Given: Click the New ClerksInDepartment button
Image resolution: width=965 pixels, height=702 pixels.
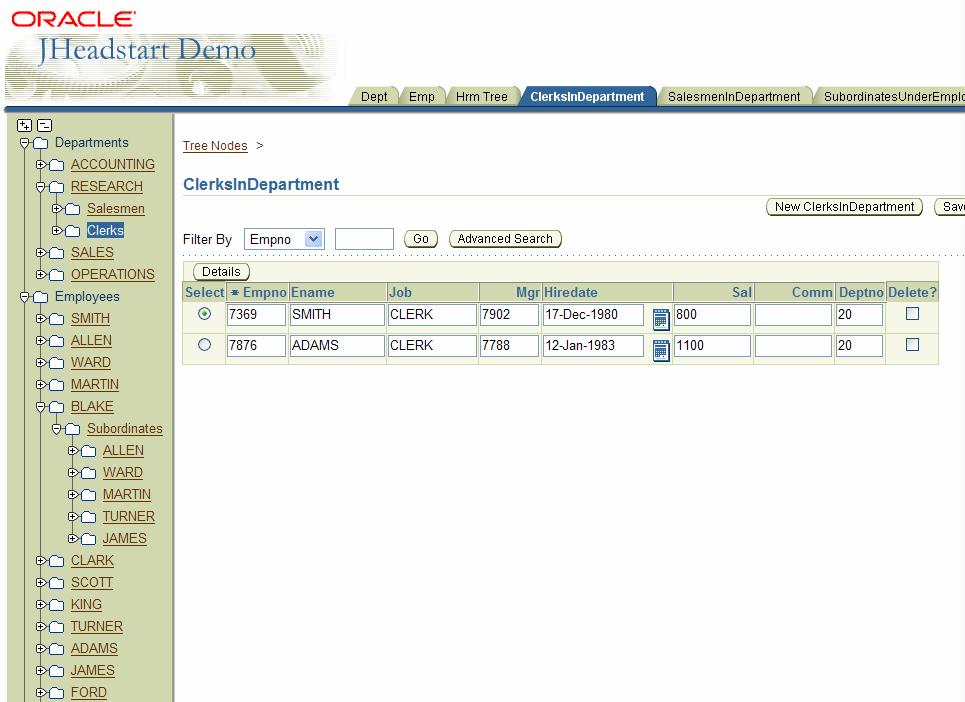Looking at the screenshot, I should (x=844, y=207).
